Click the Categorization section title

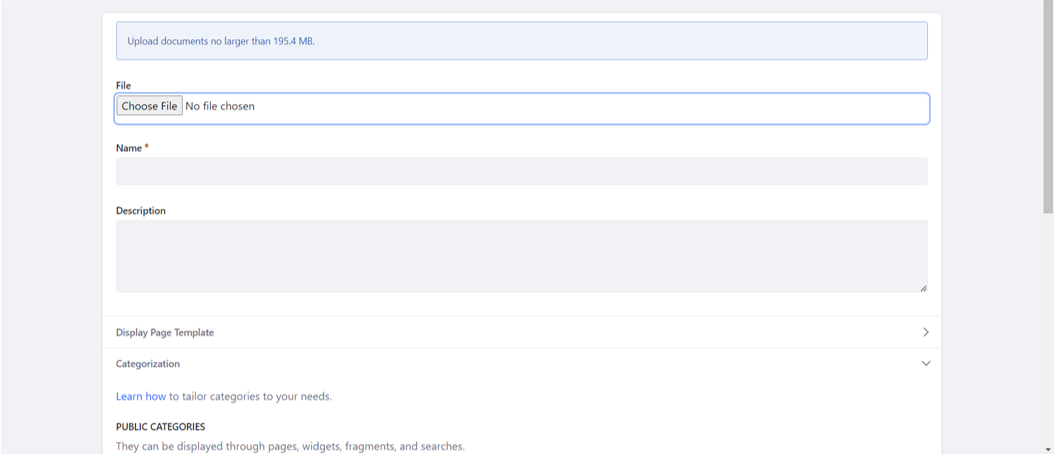[x=148, y=364]
